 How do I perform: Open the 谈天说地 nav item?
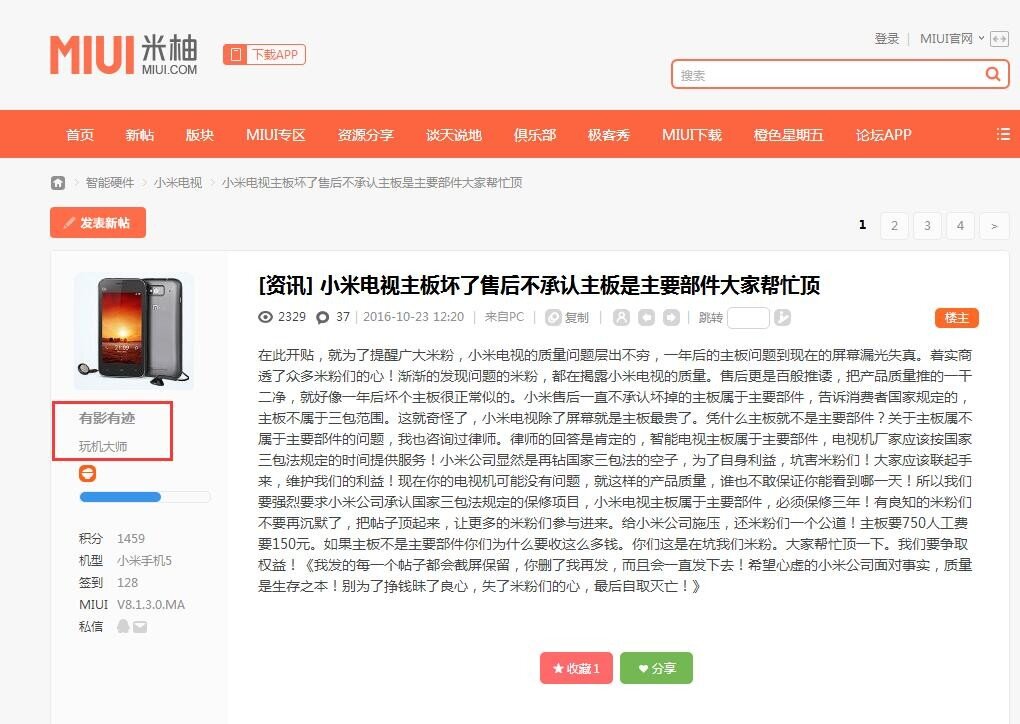click(x=454, y=135)
